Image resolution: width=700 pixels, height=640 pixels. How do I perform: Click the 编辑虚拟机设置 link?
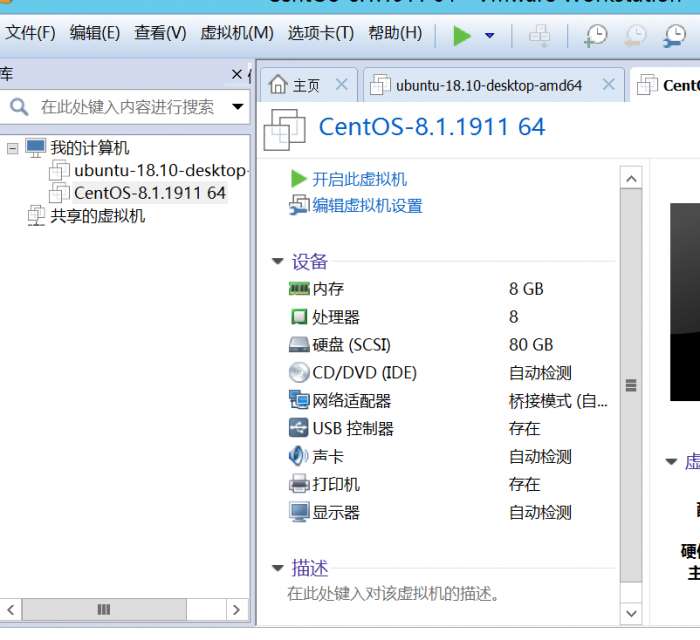click(367, 206)
